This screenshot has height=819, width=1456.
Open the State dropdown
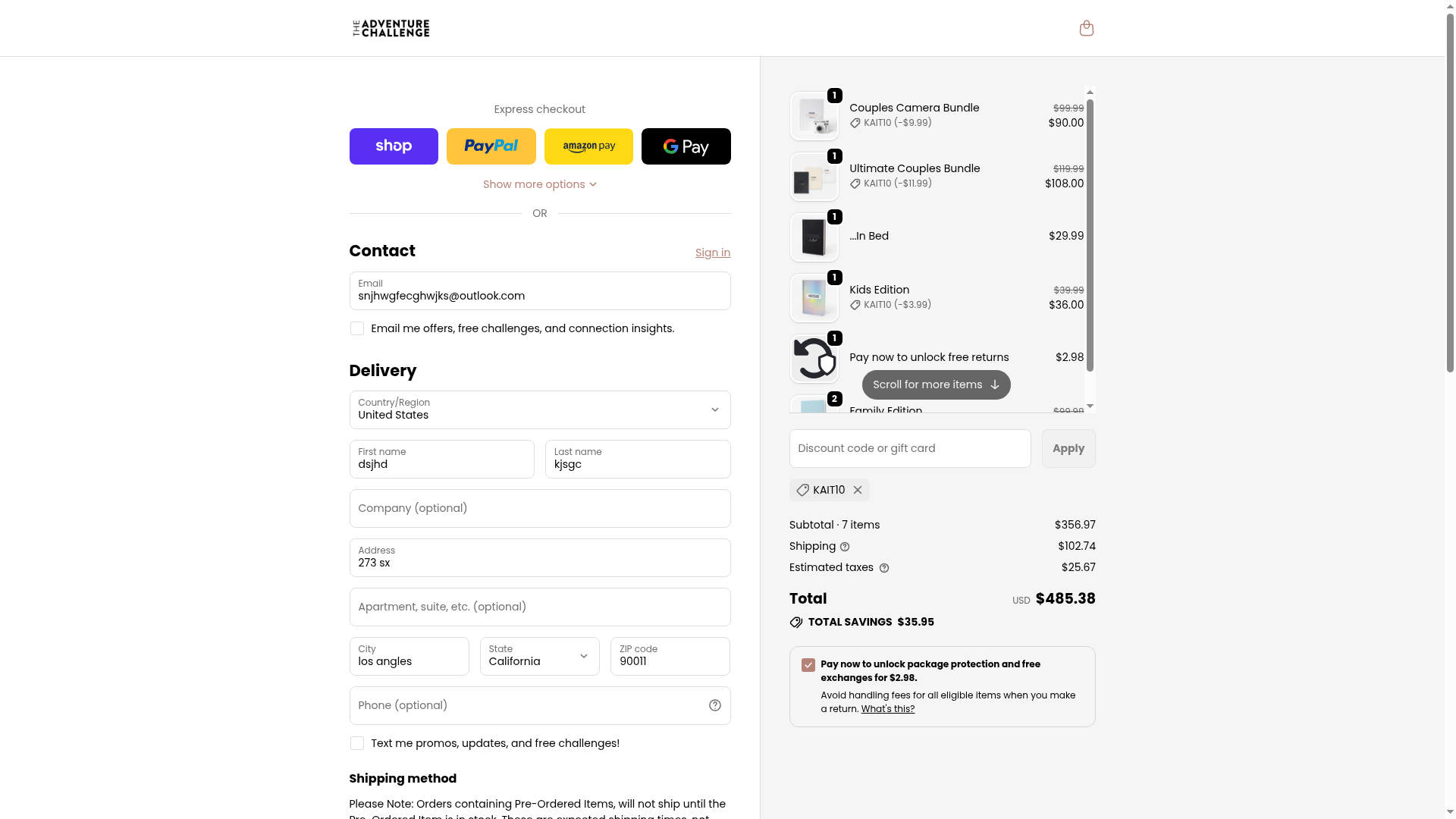[539, 656]
